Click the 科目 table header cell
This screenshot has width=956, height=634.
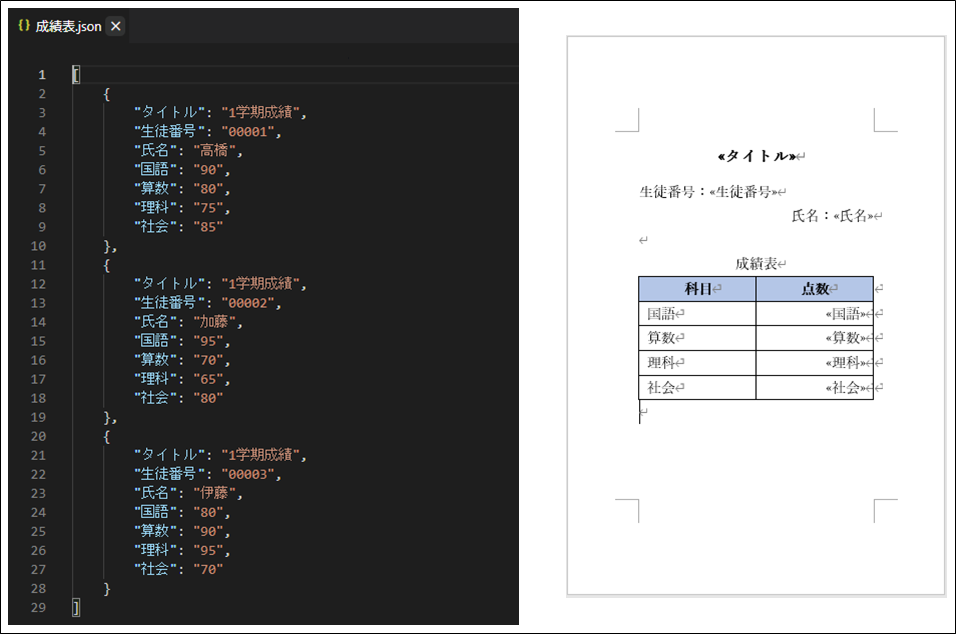click(697, 289)
